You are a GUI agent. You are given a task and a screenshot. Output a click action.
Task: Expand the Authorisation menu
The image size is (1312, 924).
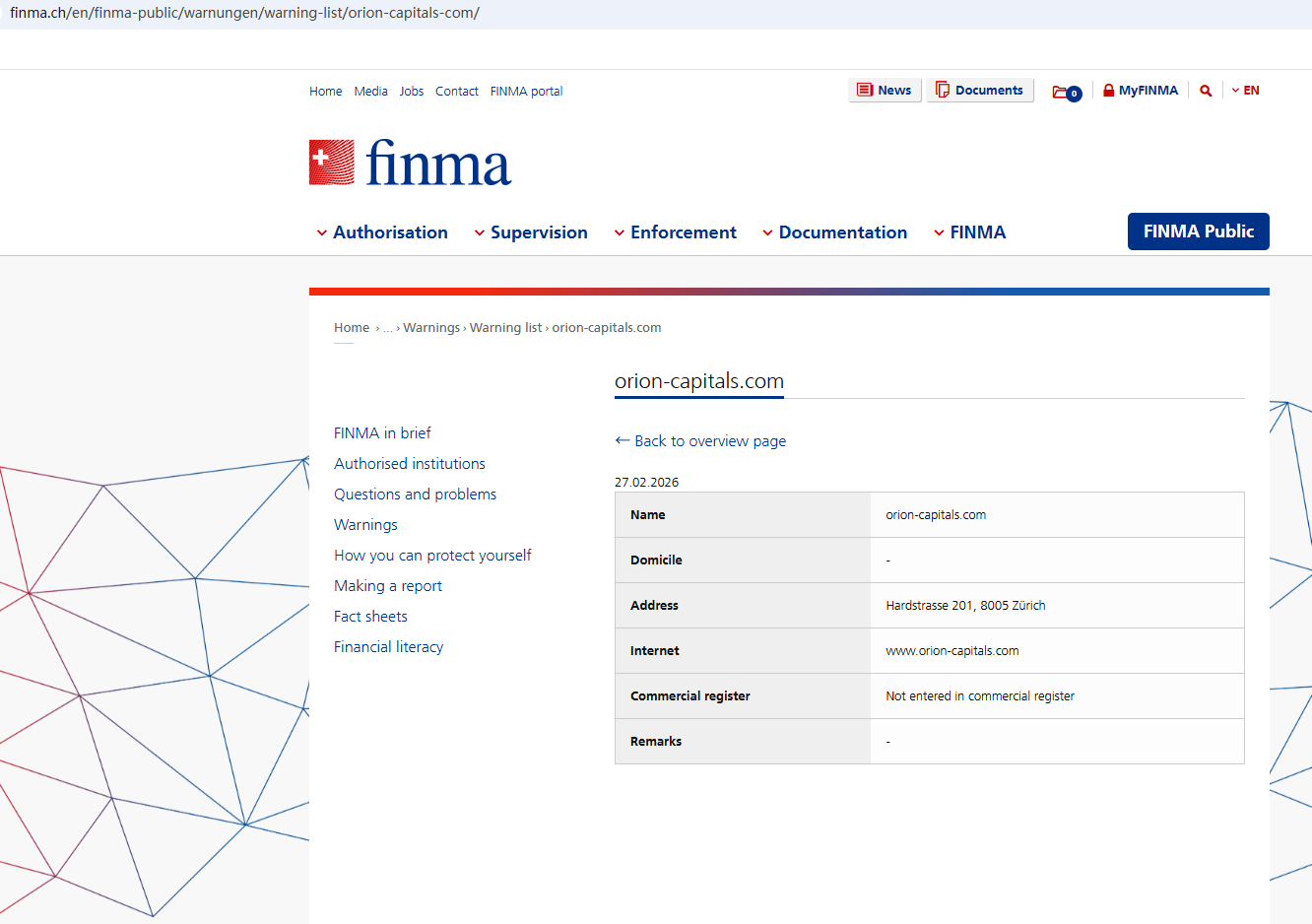point(382,232)
